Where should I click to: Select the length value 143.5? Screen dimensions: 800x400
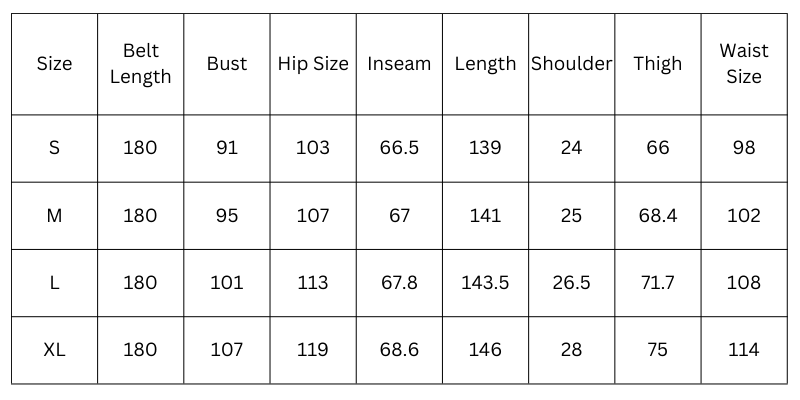pyautogui.click(x=485, y=283)
